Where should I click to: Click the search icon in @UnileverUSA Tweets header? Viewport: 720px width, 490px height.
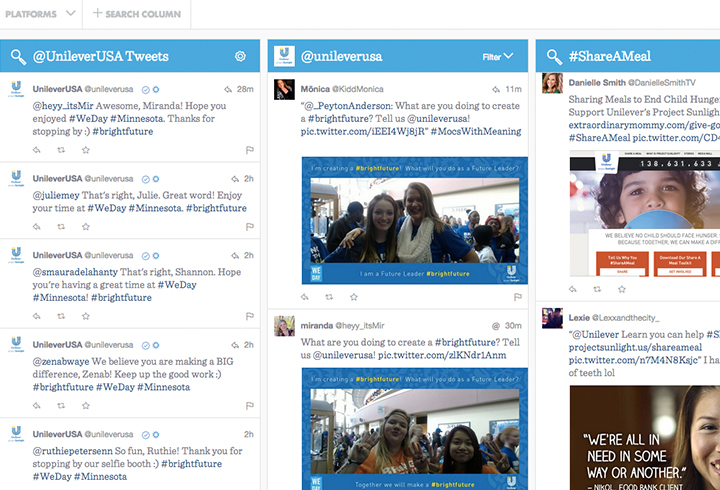coord(18,57)
